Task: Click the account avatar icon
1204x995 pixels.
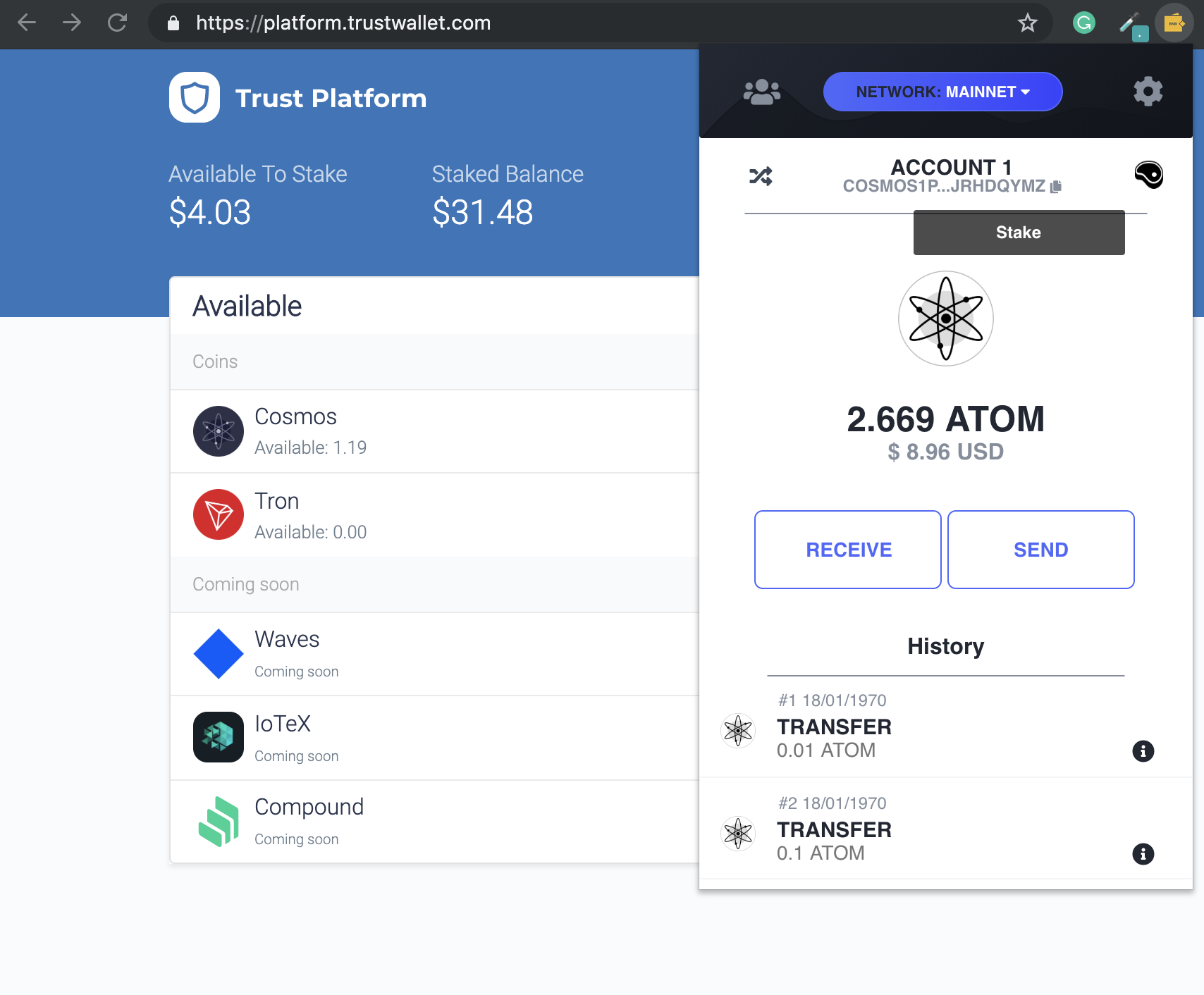Action: pyautogui.click(x=1148, y=175)
